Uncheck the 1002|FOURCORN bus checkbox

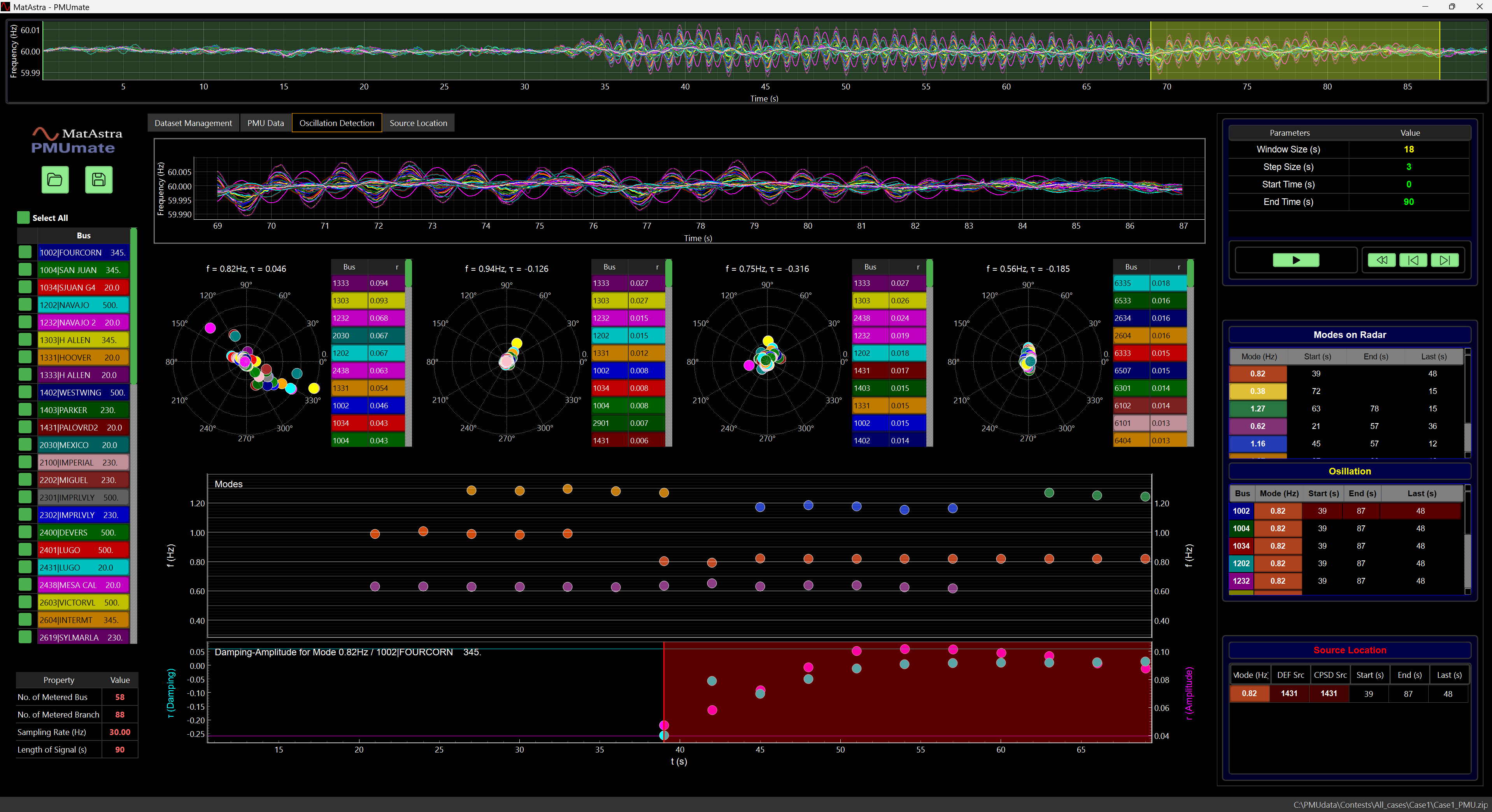pyautogui.click(x=25, y=252)
